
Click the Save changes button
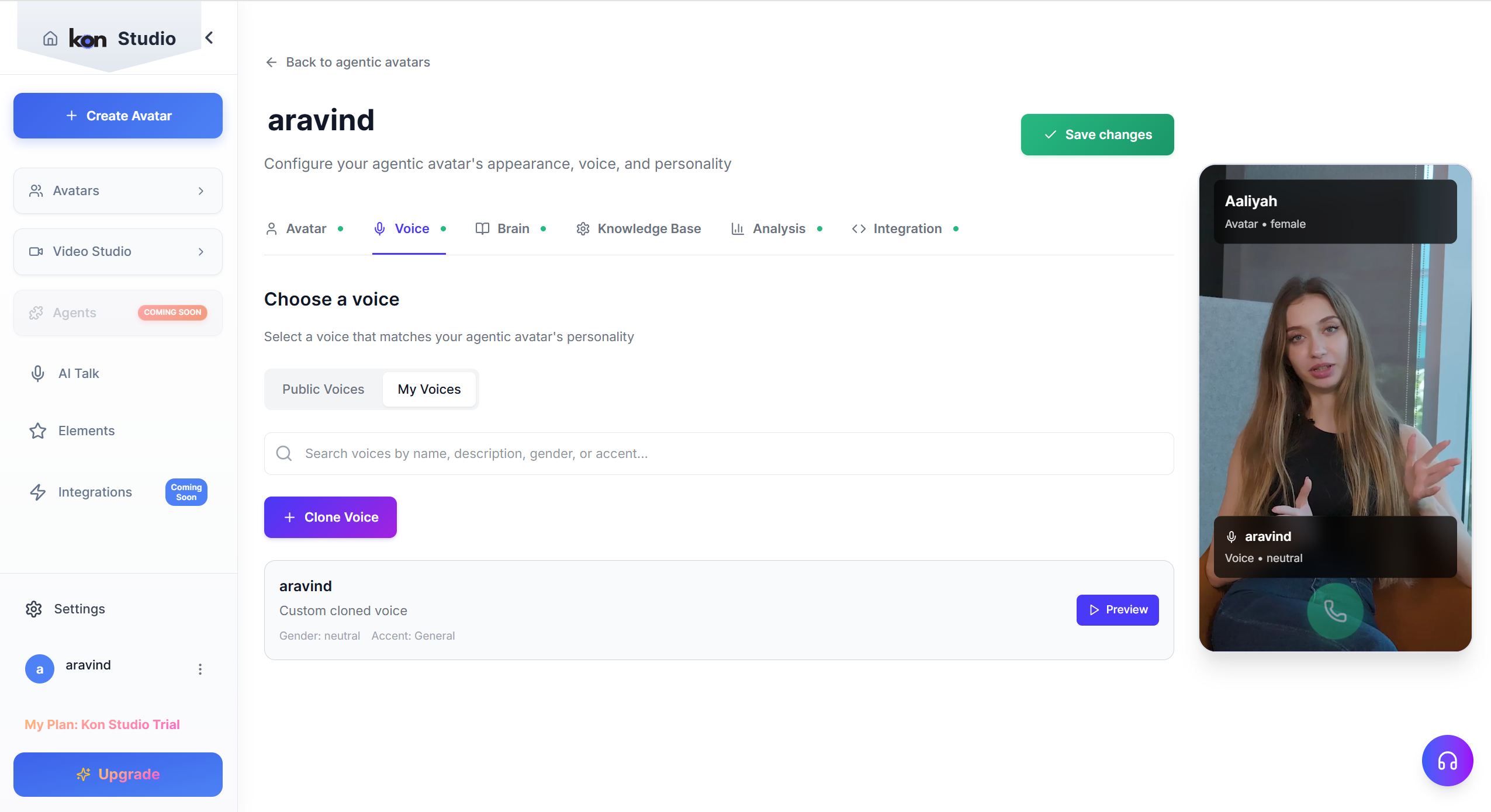(x=1096, y=134)
